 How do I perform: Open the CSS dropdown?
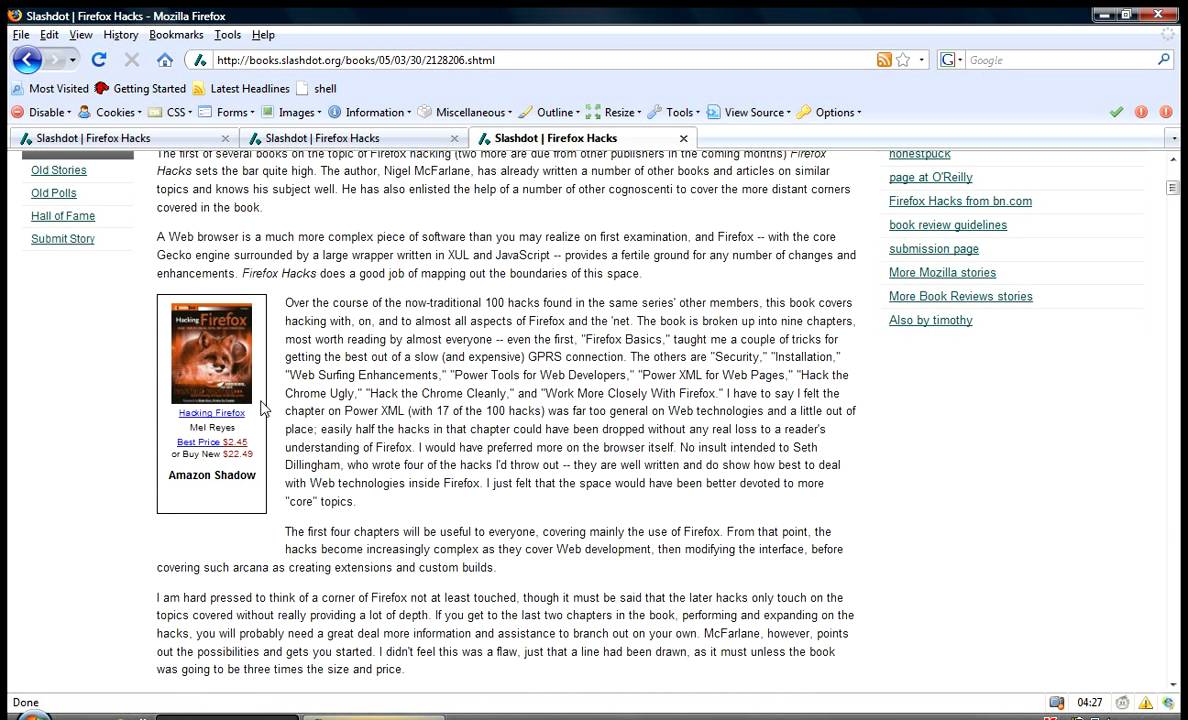[169, 112]
